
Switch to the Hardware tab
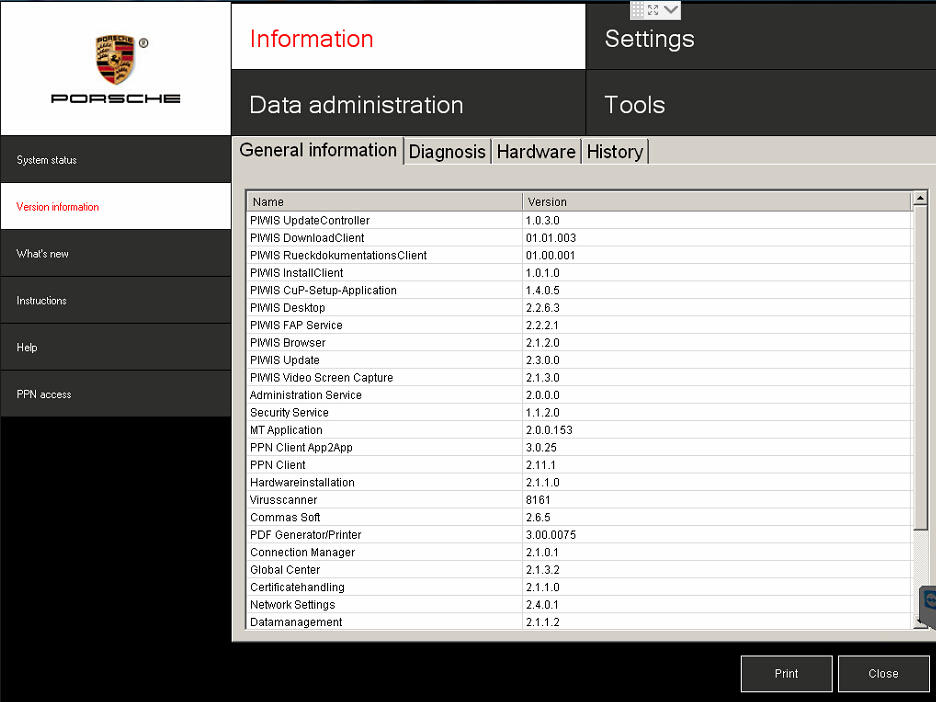tap(536, 152)
